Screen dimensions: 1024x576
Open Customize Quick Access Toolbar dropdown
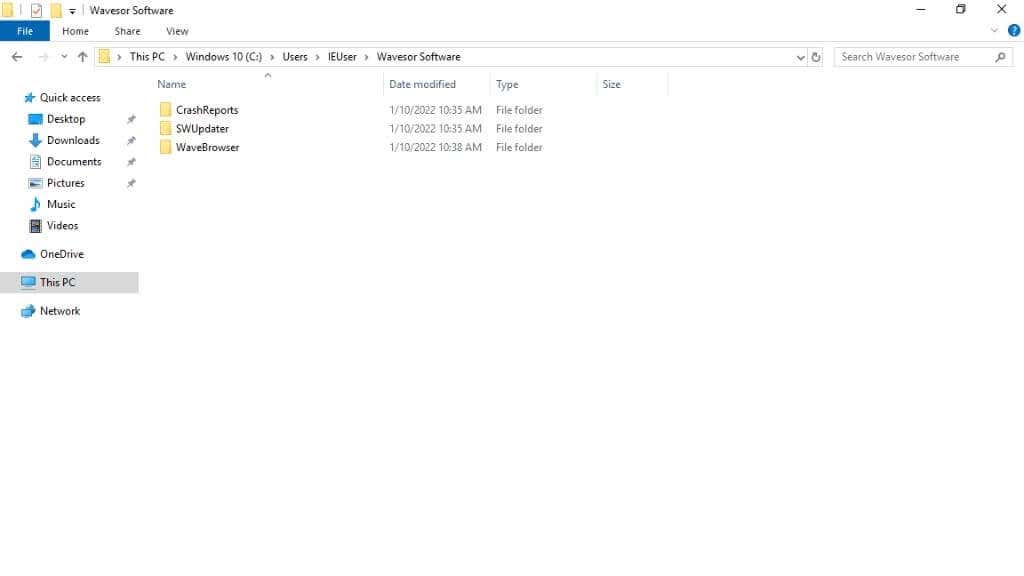[72, 11]
